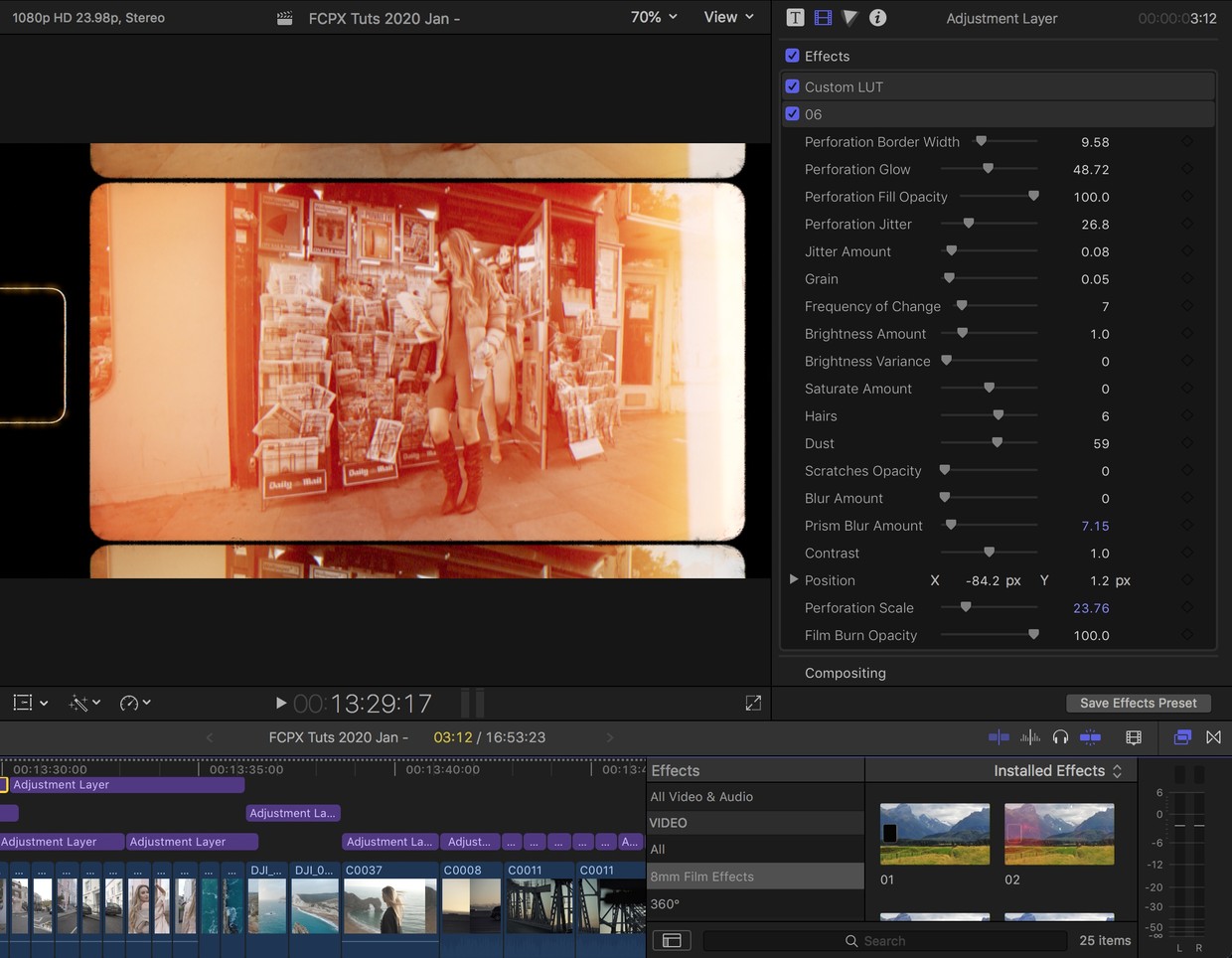Screen dimensions: 1232x958
Task: Disable the Effects checkbox
Action: pos(792,56)
